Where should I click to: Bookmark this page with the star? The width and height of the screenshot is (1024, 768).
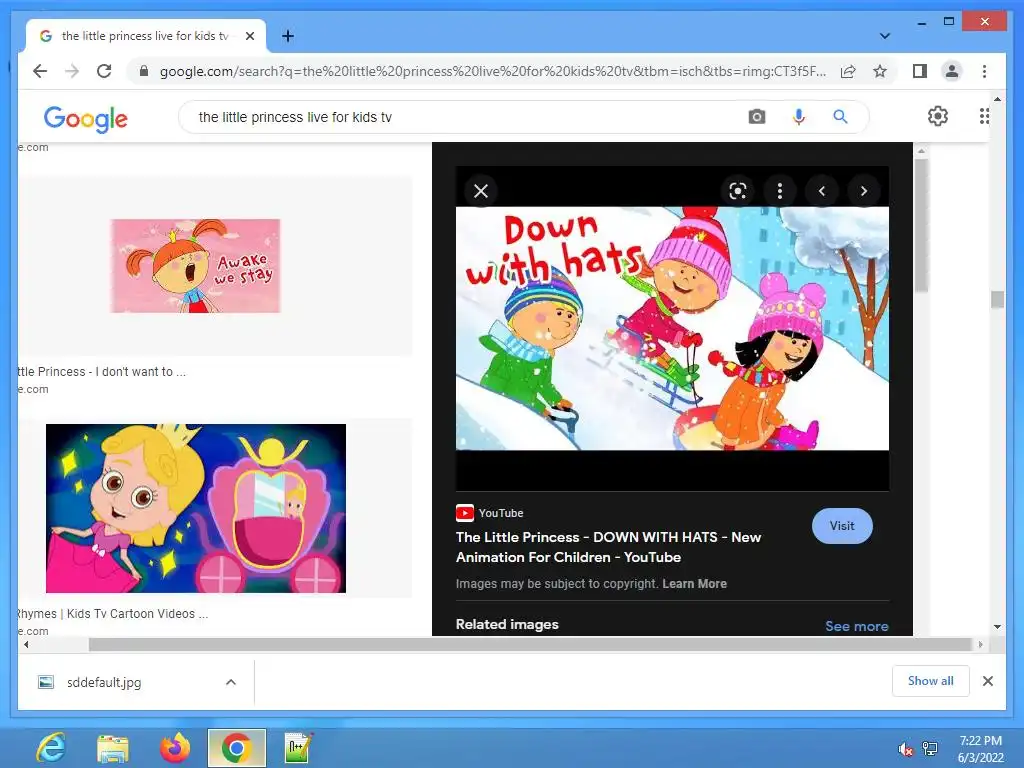coord(880,71)
